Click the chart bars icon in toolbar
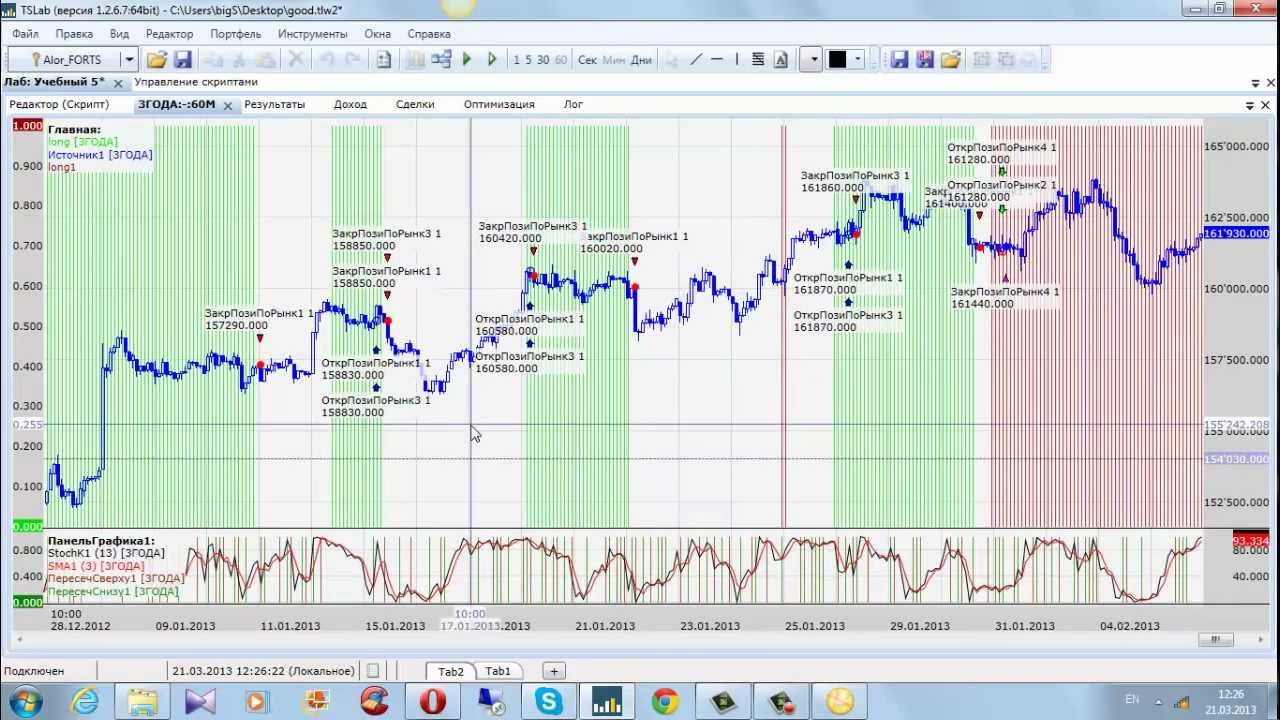The width and height of the screenshot is (1280, 720). coord(415,60)
